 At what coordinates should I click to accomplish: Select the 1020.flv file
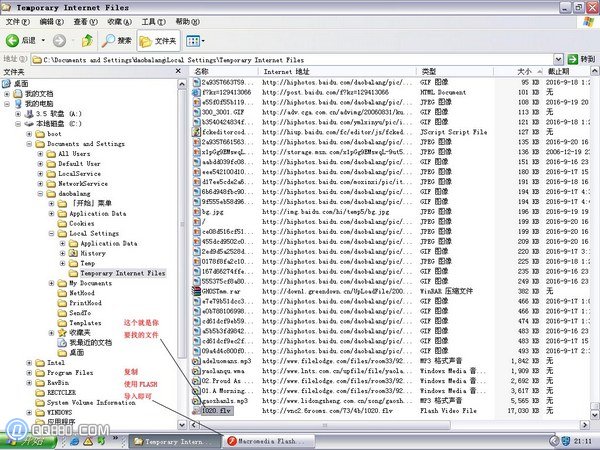(217, 411)
